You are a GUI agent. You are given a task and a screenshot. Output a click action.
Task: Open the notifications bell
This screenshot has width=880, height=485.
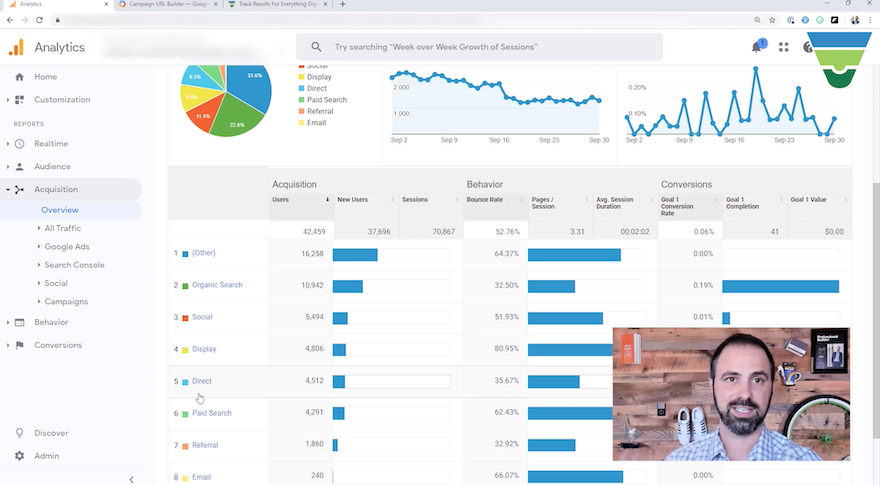click(757, 47)
